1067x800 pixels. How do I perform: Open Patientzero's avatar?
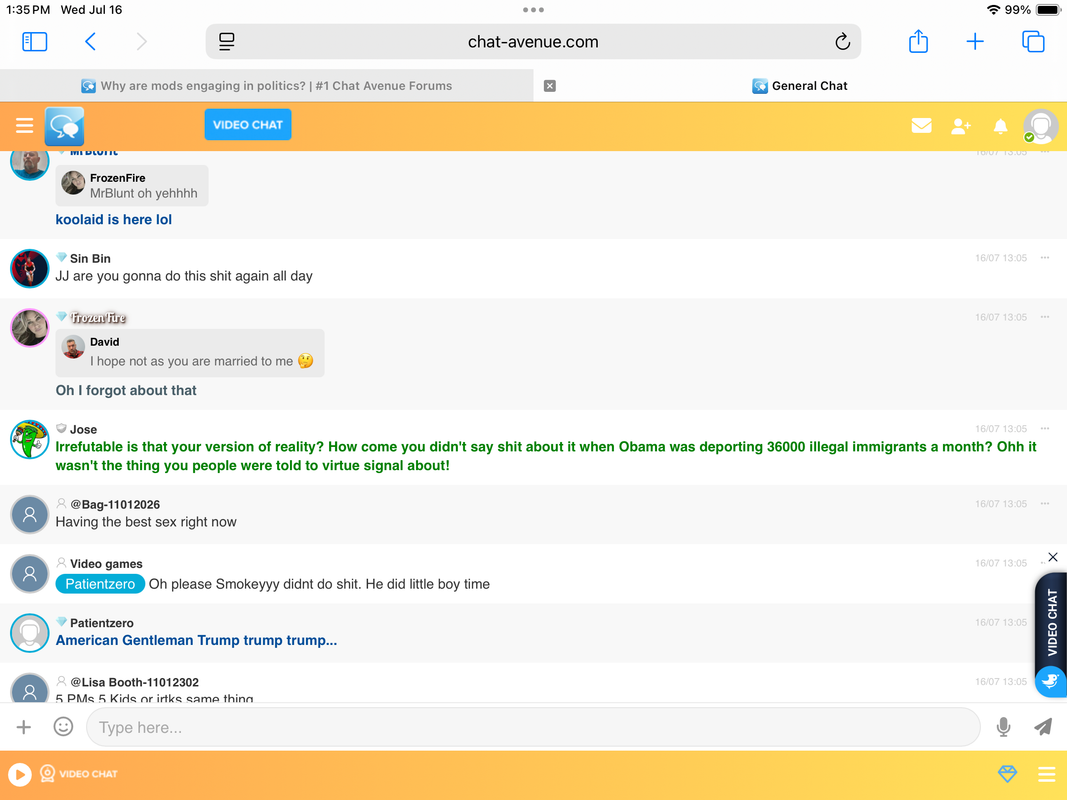29,633
